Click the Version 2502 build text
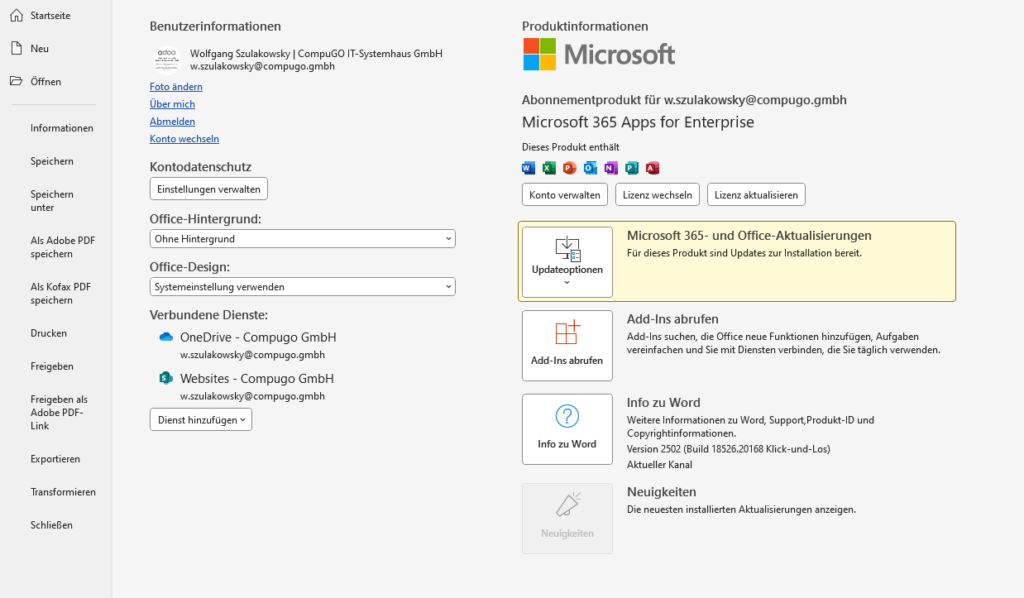The height and width of the screenshot is (598, 1024). pyautogui.click(x=728, y=449)
